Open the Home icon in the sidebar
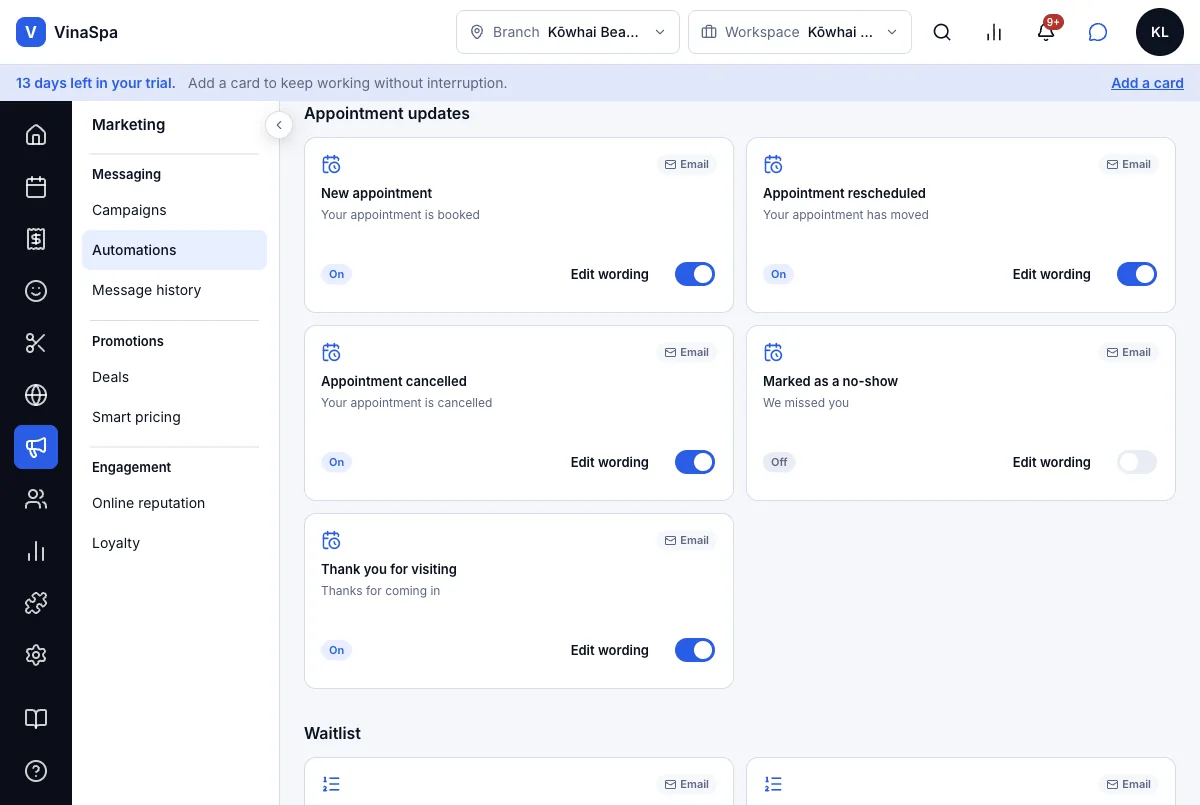 (36, 135)
